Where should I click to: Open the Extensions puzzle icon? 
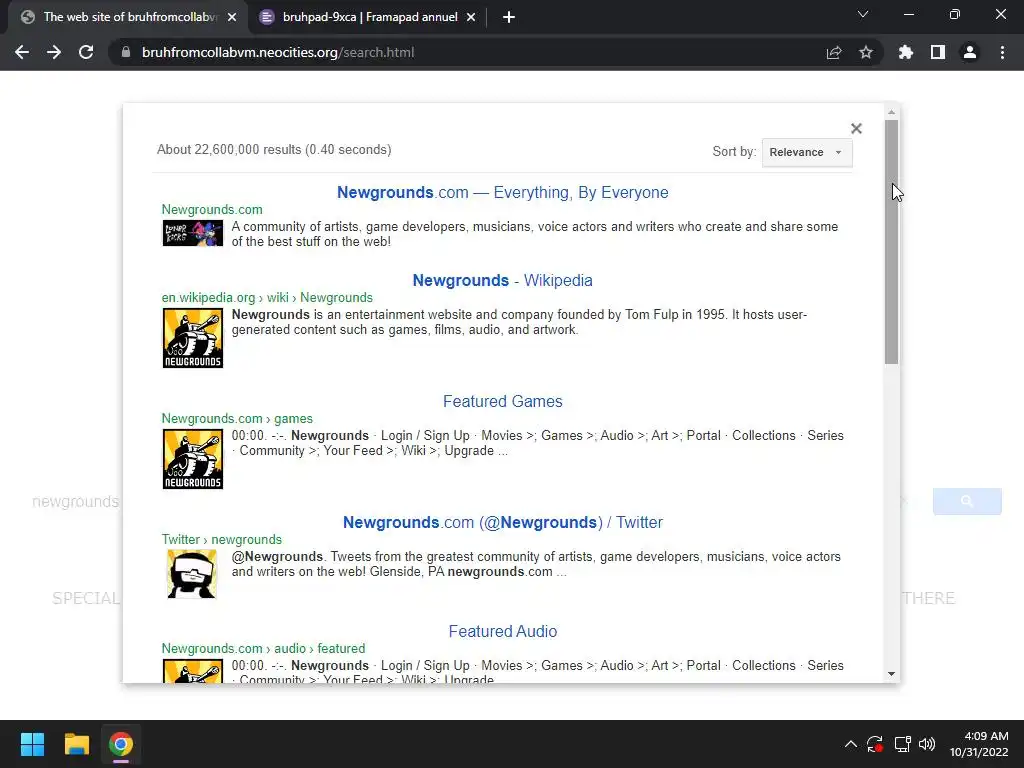pos(906,52)
